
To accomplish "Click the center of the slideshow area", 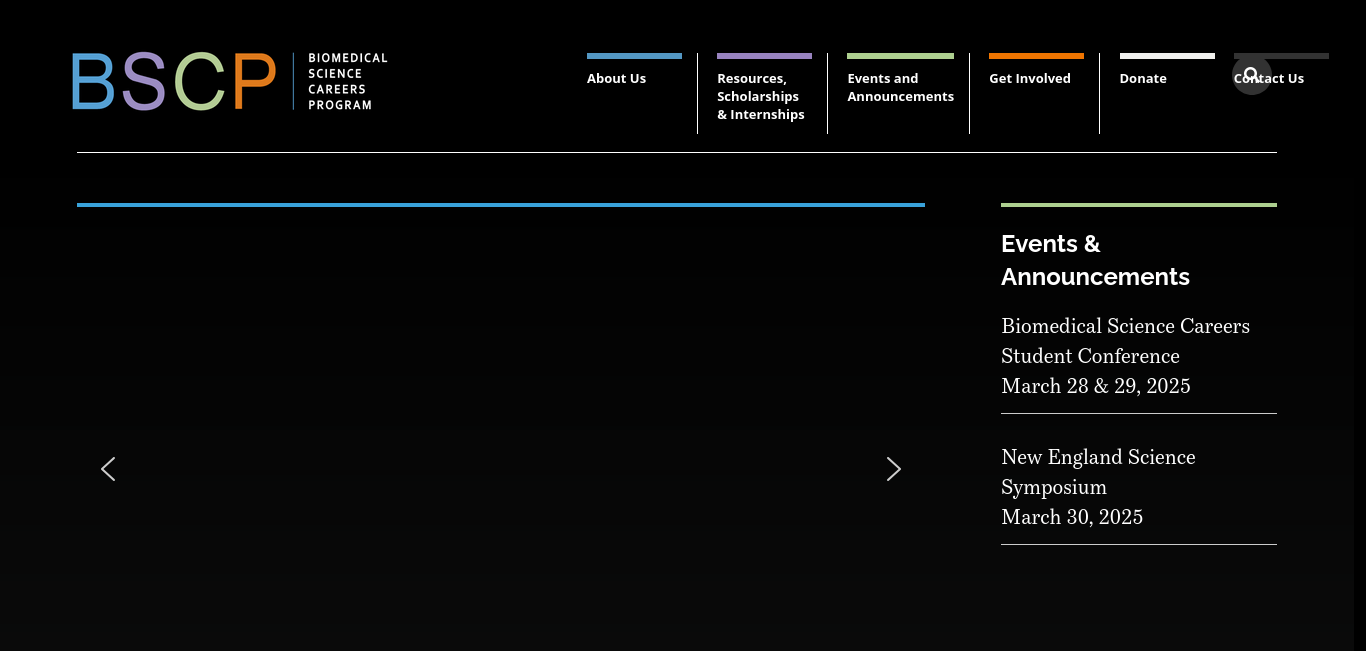I will [x=500, y=430].
